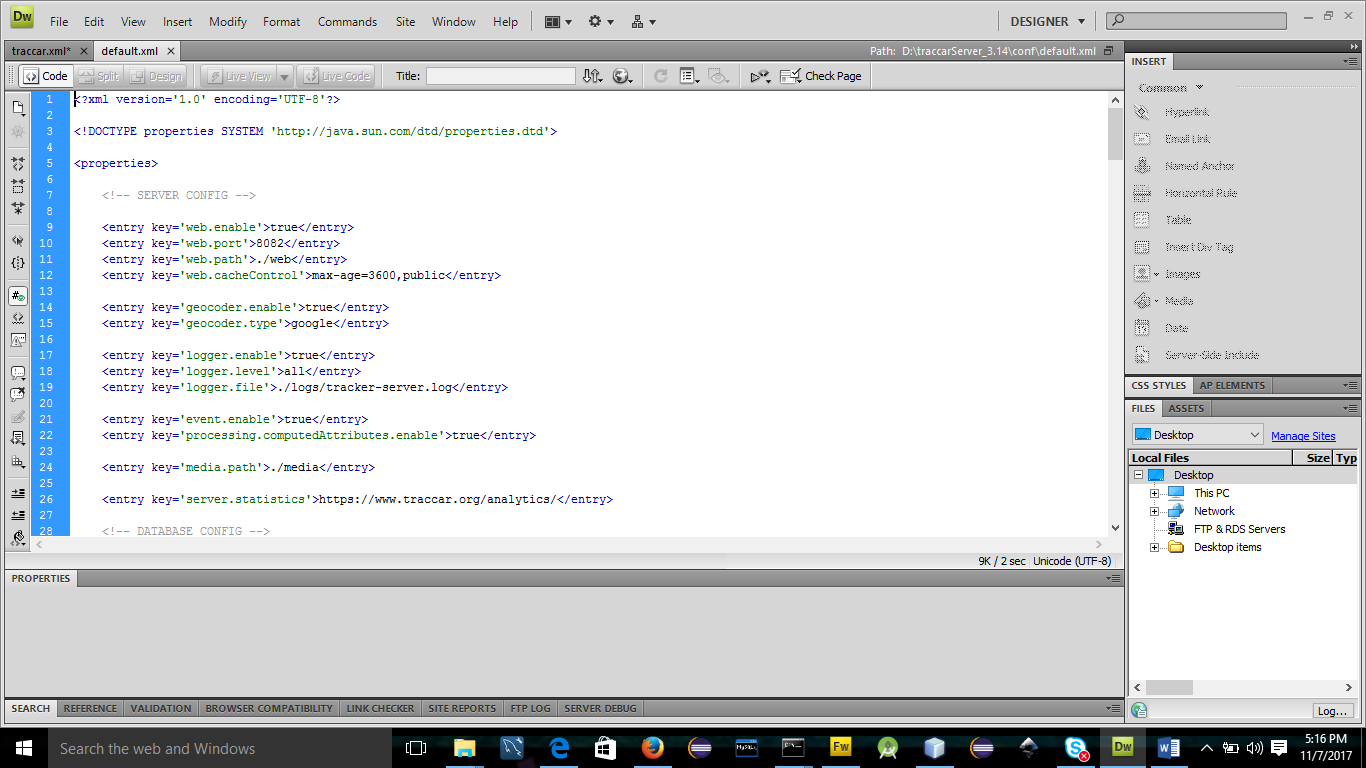Expand This PC tree node
The height and width of the screenshot is (768, 1366).
[x=1154, y=493]
